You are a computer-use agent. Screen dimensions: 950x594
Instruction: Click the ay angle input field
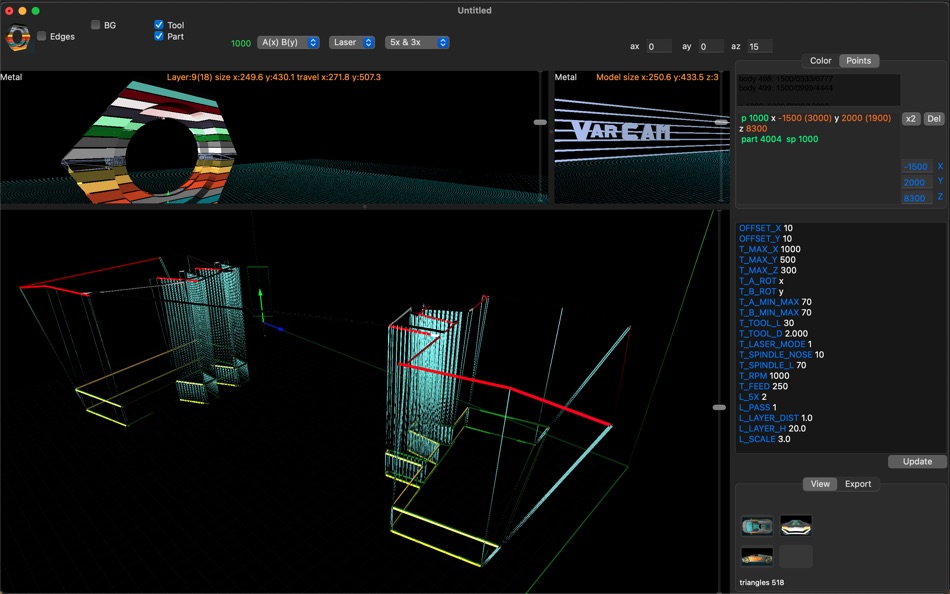click(710, 47)
